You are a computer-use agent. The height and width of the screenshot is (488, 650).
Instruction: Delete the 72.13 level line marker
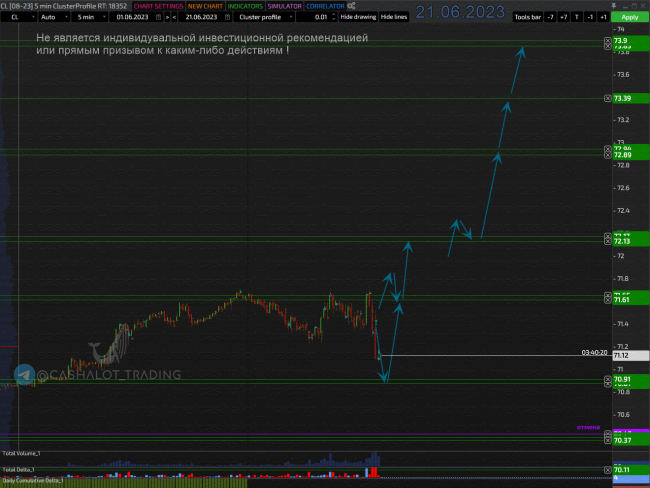click(x=607, y=241)
